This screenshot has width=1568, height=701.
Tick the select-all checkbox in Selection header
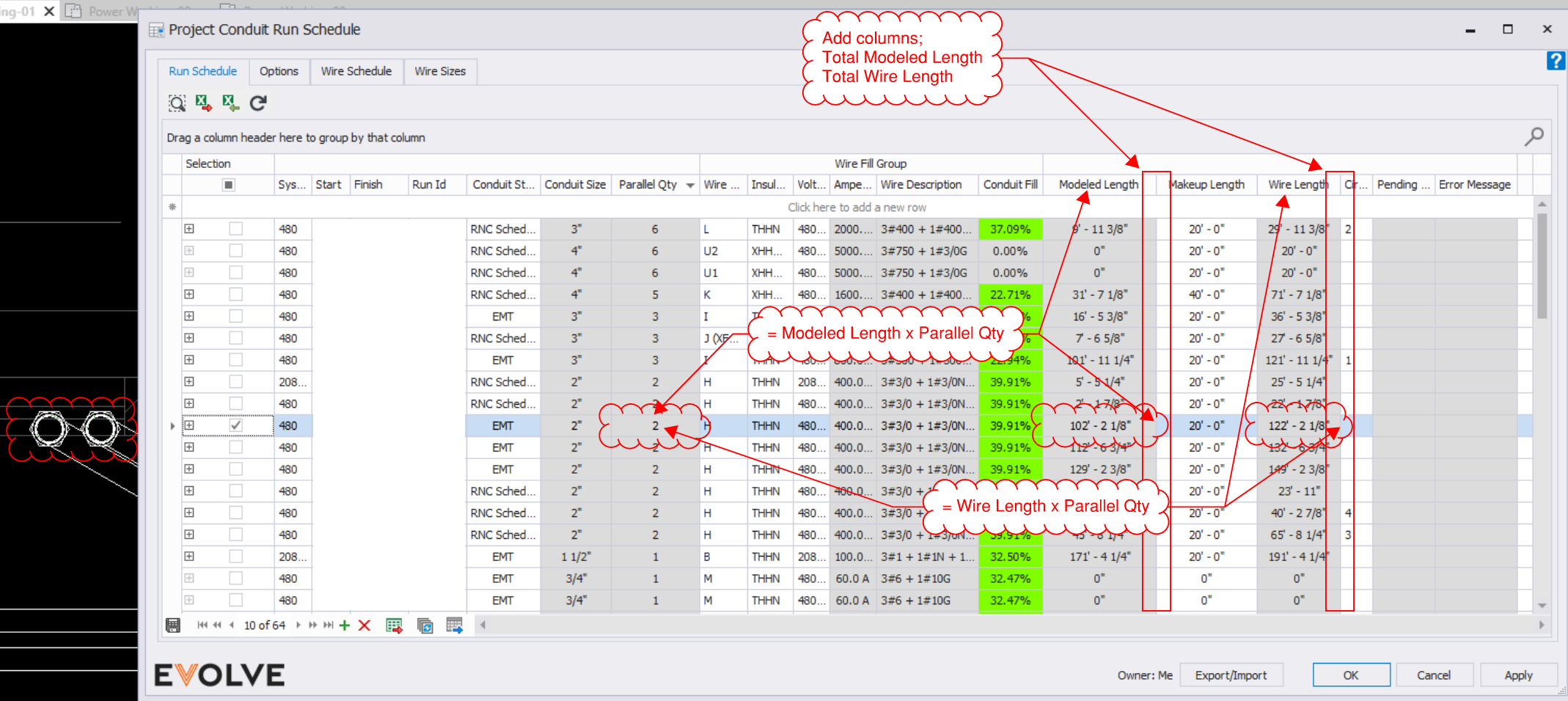[228, 185]
